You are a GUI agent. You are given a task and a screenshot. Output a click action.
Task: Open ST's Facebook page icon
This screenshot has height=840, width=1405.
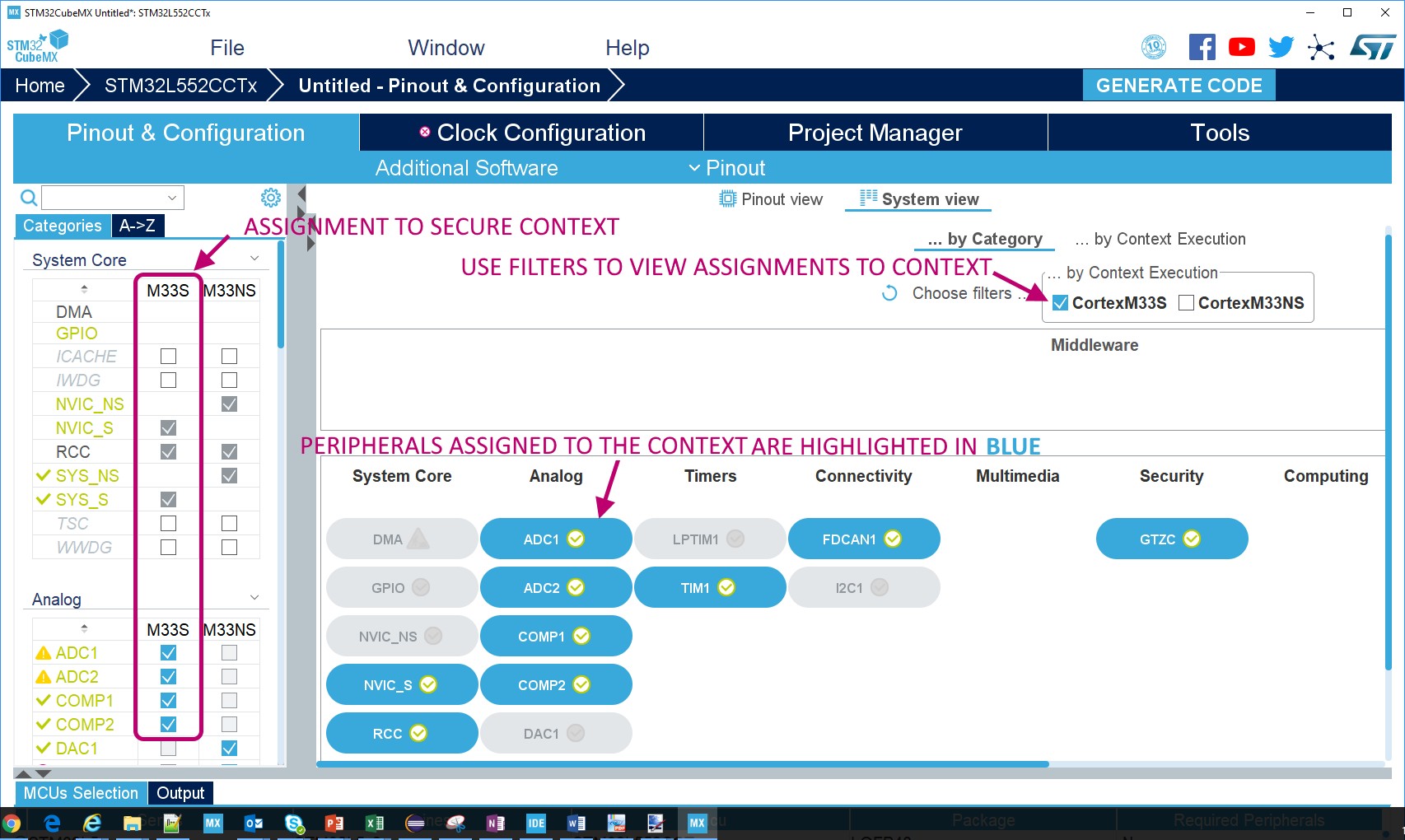pyautogui.click(x=1202, y=47)
